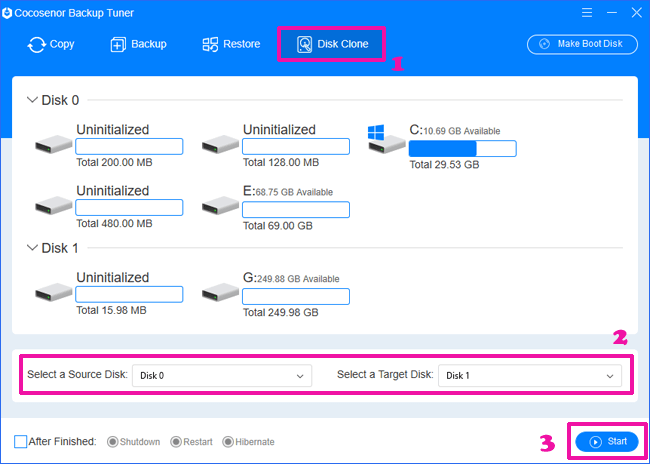Select the Disk Clone tab

tap(332, 44)
